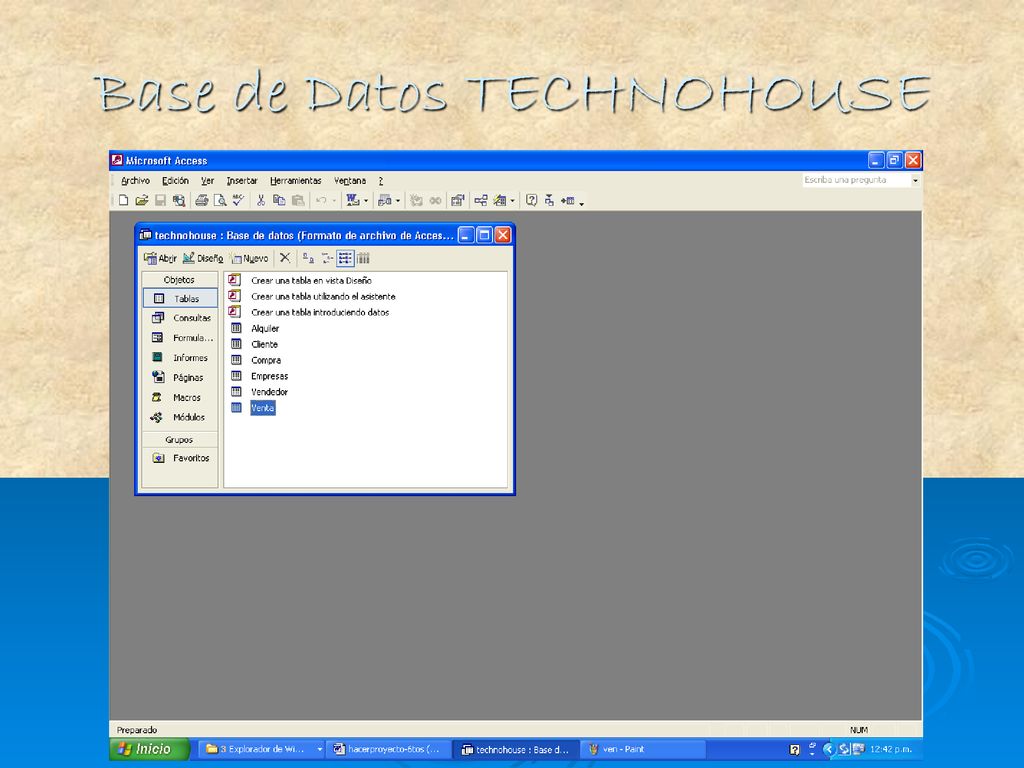This screenshot has width=1024, height=768.
Task: Expand the Analyze dropdown arrow
Action: coord(398,200)
